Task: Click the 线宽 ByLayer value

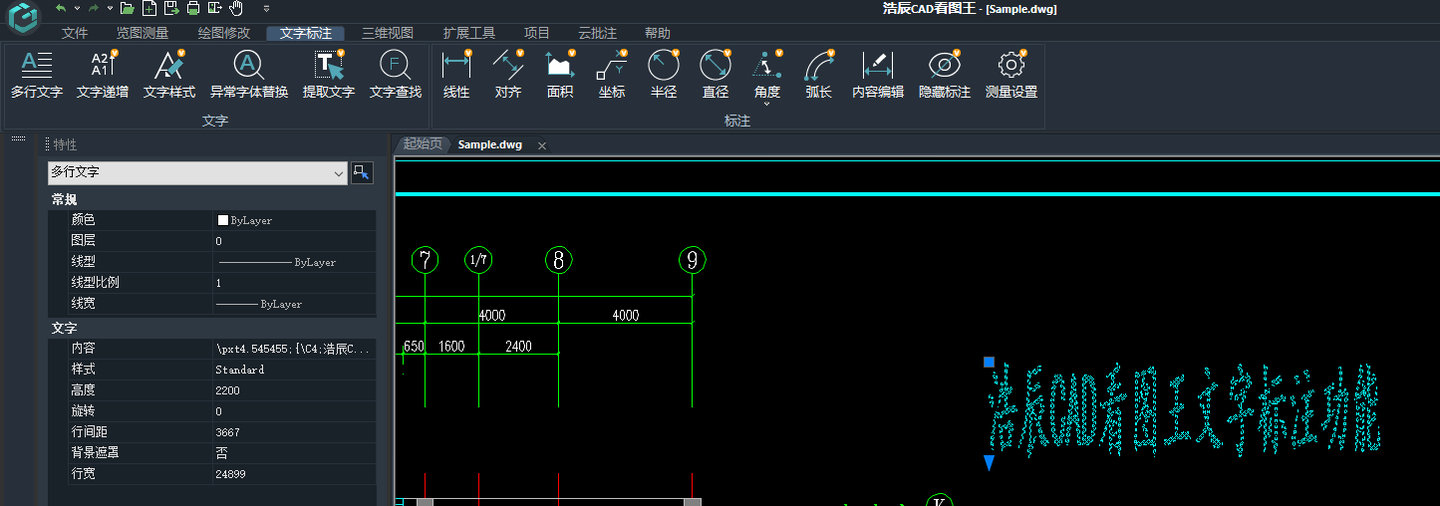Action: (x=295, y=304)
